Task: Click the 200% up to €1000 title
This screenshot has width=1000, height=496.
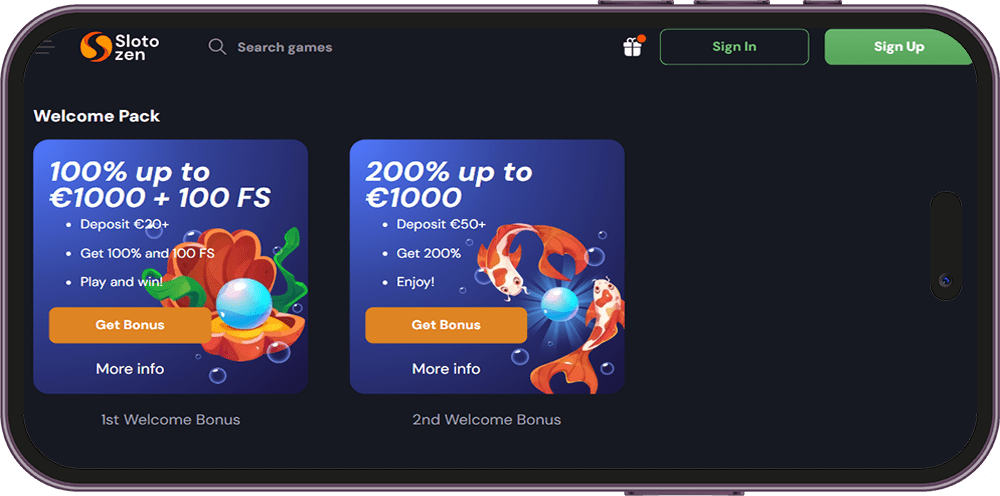Action: pyautogui.click(x=448, y=185)
